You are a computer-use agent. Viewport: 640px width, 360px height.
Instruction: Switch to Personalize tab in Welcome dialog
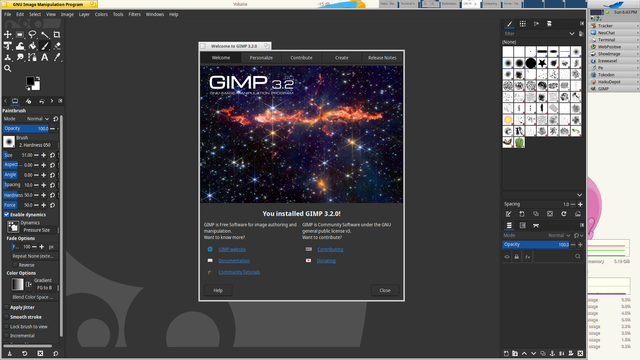coord(261,58)
